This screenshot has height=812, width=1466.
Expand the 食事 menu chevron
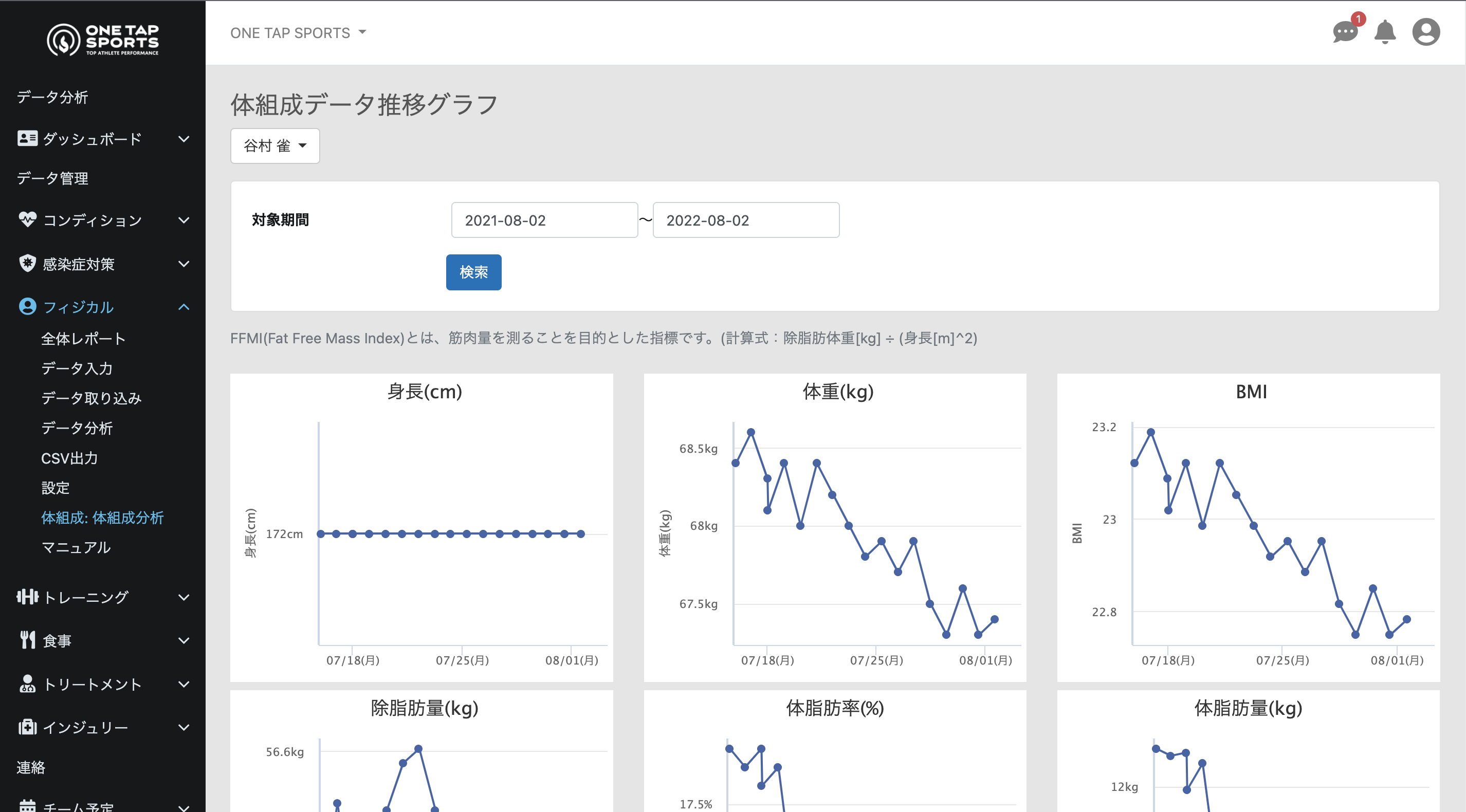click(184, 641)
